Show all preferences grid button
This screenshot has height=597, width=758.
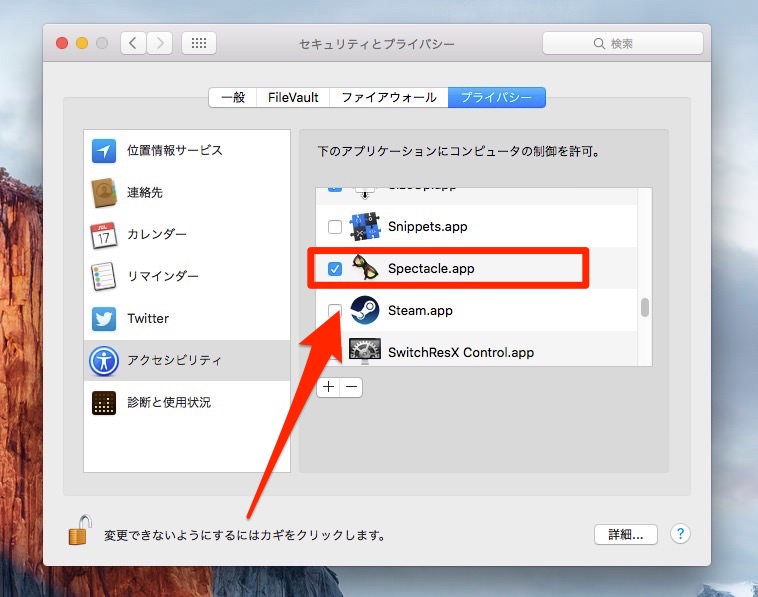pyautogui.click(x=199, y=44)
